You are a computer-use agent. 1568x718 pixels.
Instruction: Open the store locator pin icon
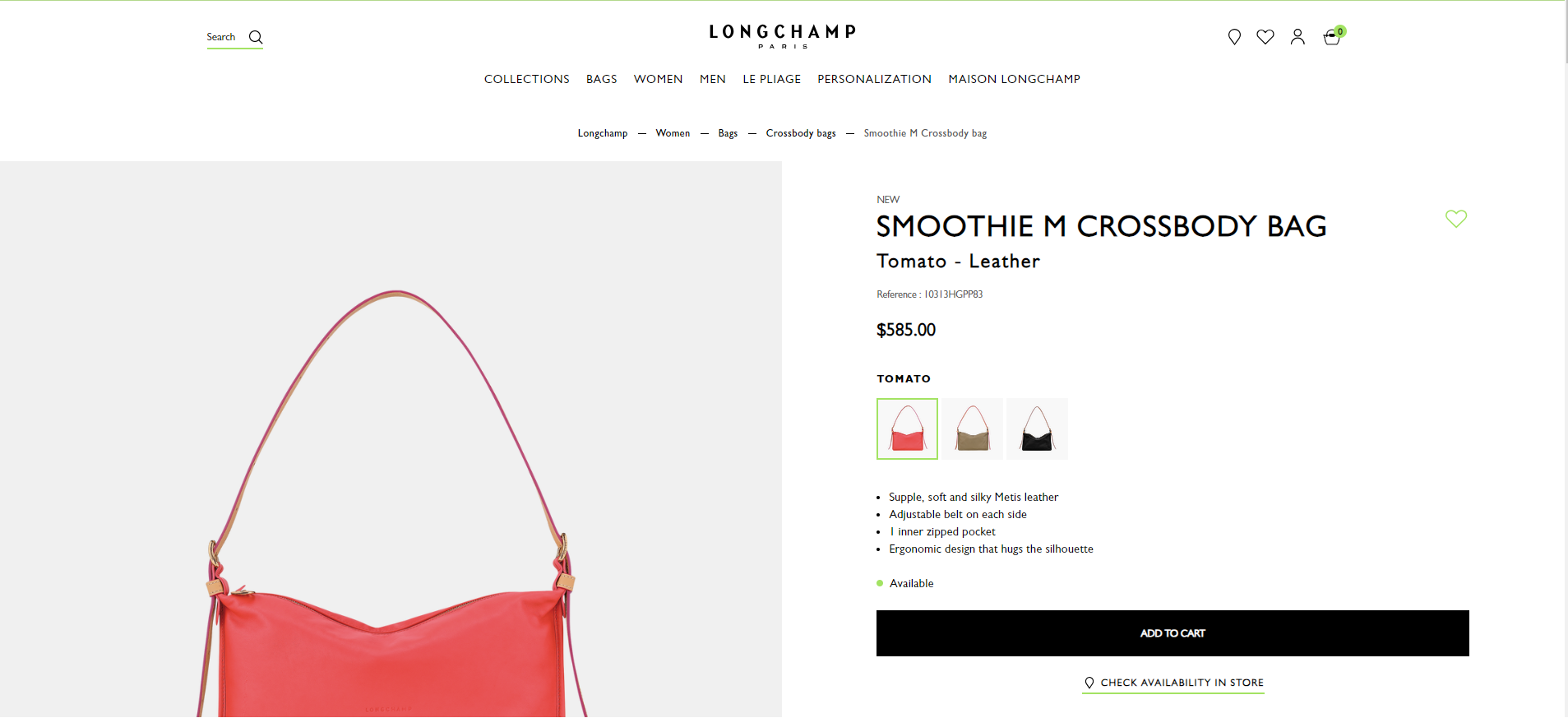(1234, 37)
